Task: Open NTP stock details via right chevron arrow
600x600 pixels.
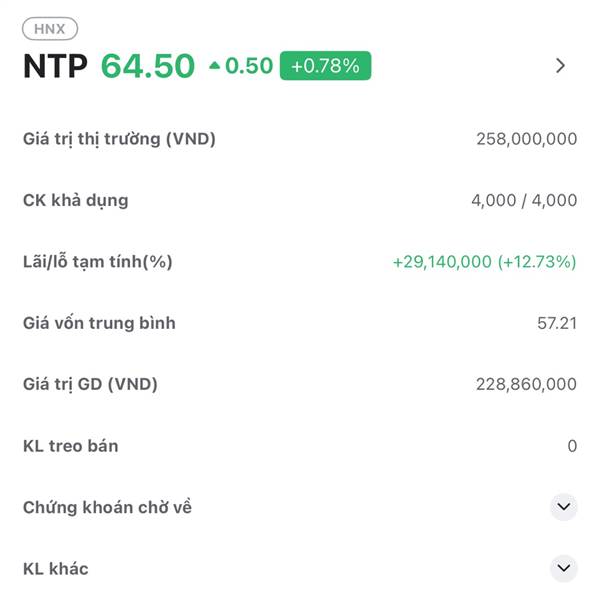Action: (560, 66)
